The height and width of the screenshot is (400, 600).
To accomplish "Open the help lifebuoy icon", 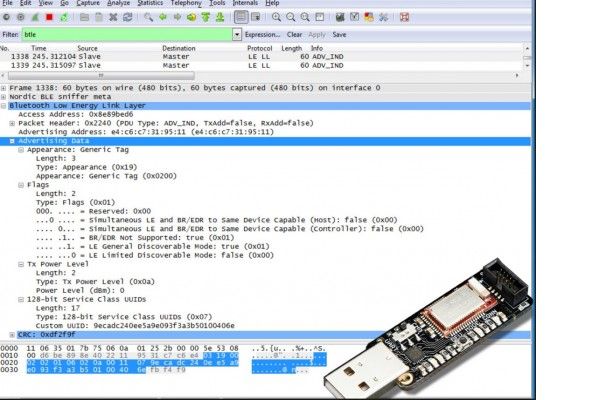I will coord(404,17).
